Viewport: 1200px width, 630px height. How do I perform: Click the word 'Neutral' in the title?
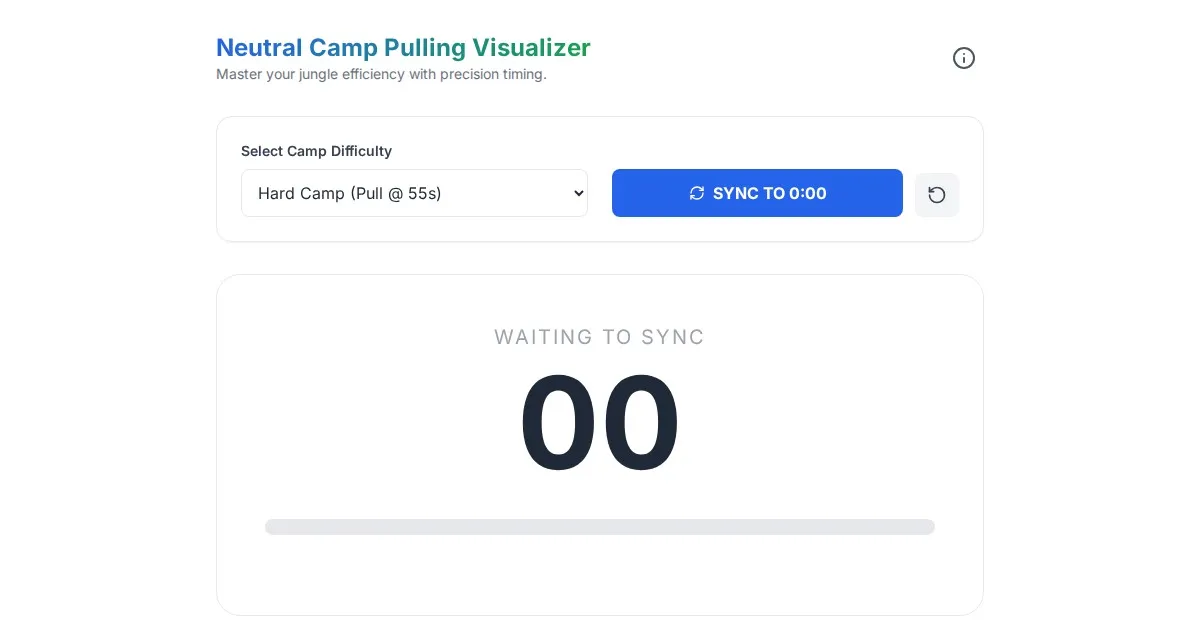point(259,47)
